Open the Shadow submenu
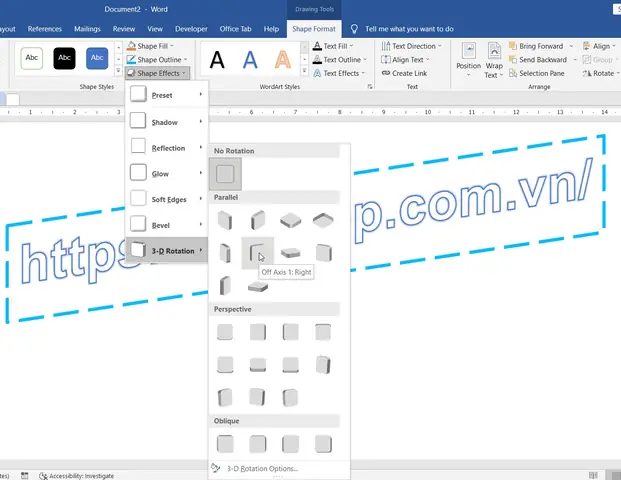621x480 pixels. [166, 122]
